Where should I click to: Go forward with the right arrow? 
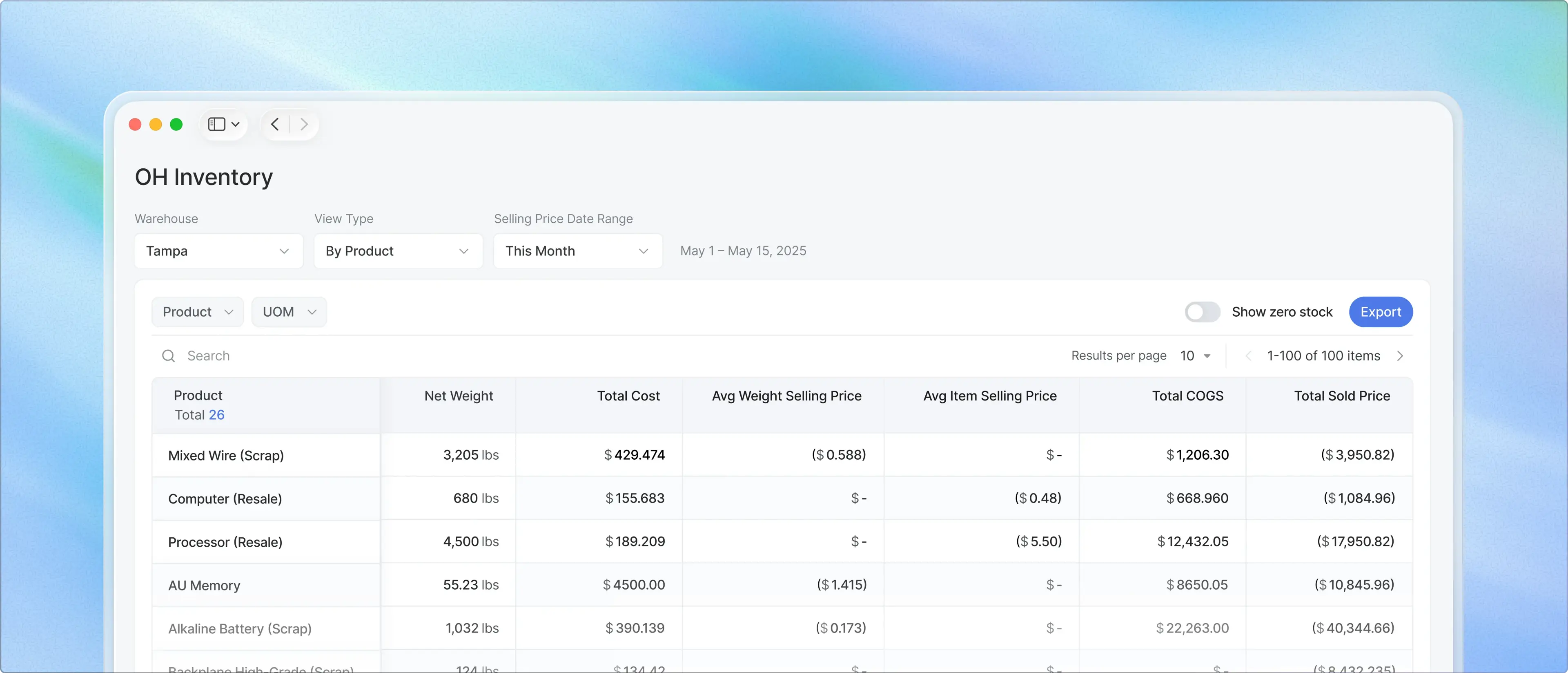point(304,124)
